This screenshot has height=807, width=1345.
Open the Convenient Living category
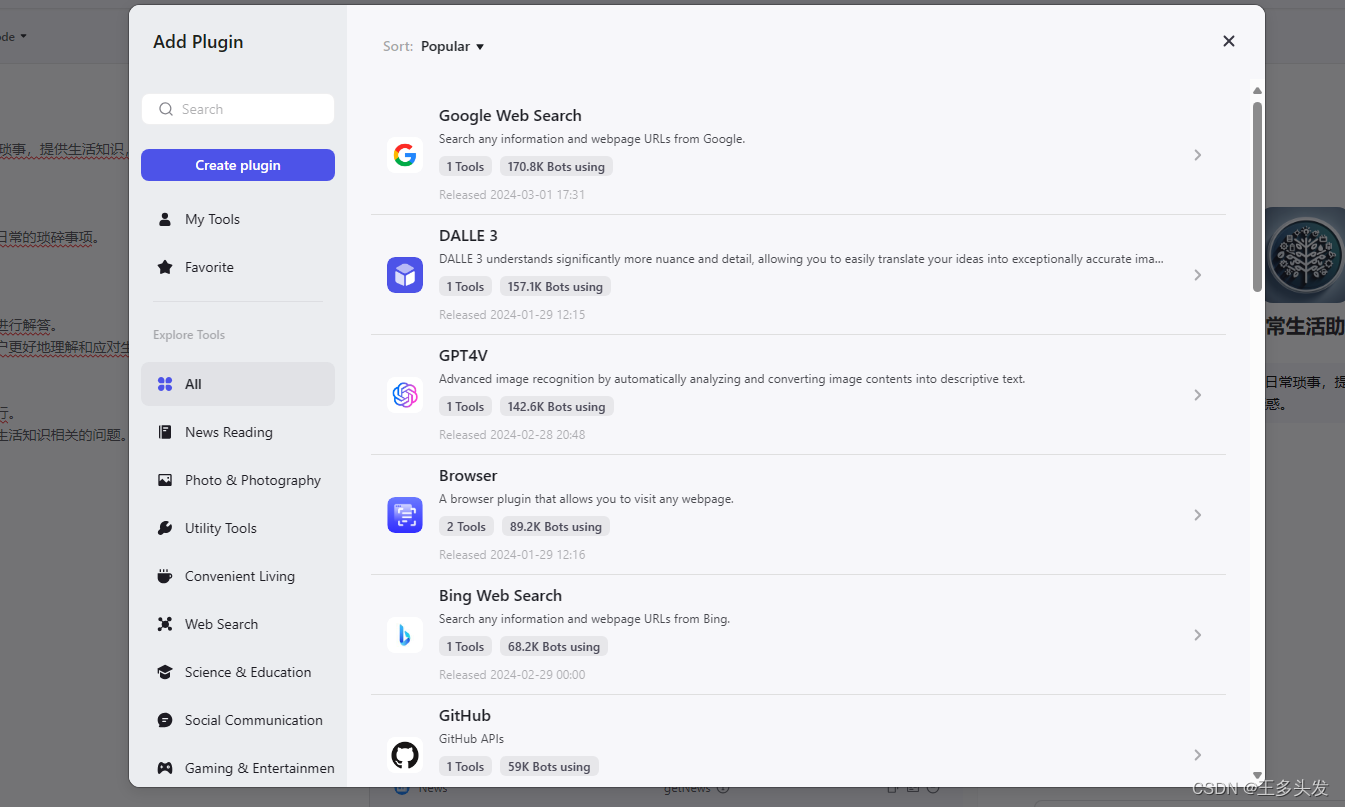pos(238,576)
